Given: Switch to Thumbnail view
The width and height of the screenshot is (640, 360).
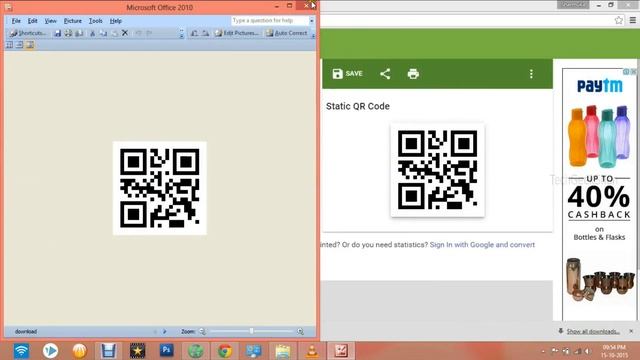Looking at the screenshot, I should click(9, 44).
